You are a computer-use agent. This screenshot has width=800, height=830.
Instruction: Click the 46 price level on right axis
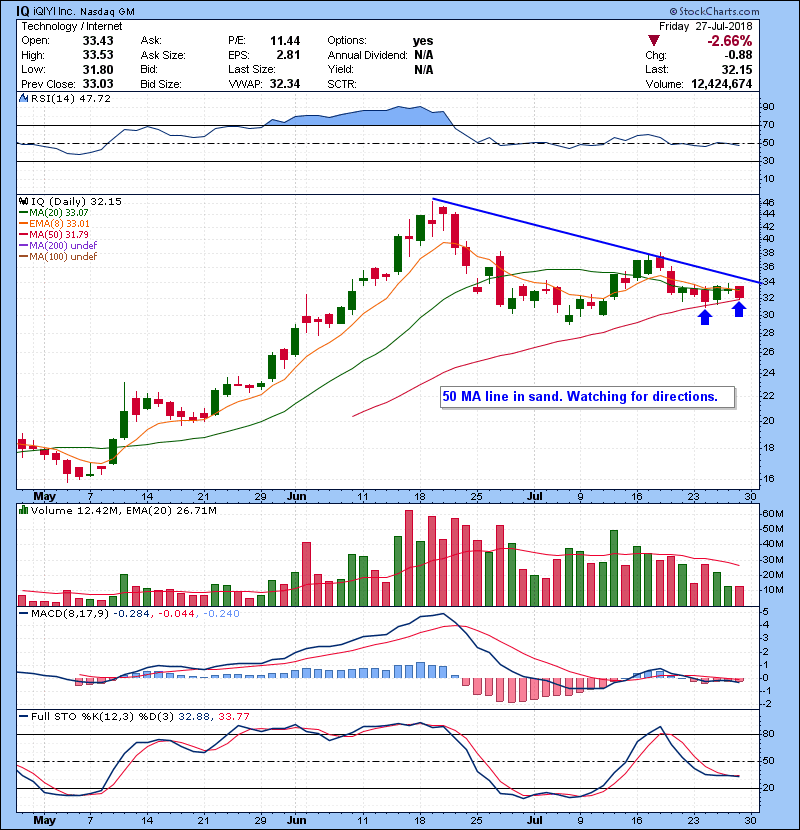tap(768, 203)
